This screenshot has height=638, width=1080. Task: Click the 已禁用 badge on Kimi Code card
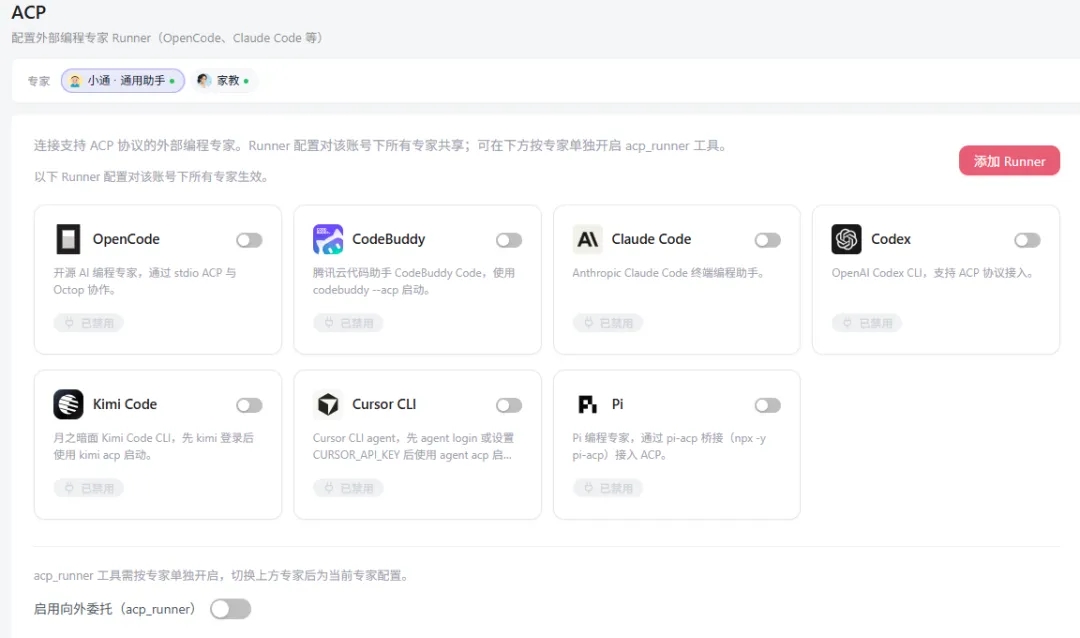coord(88,488)
